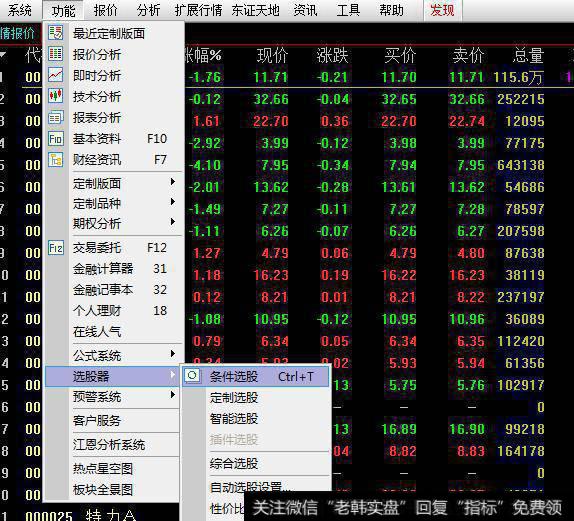Expand the 预警系统 submenu arrow
The height and width of the screenshot is (521, 574).
tap(173, 395)
